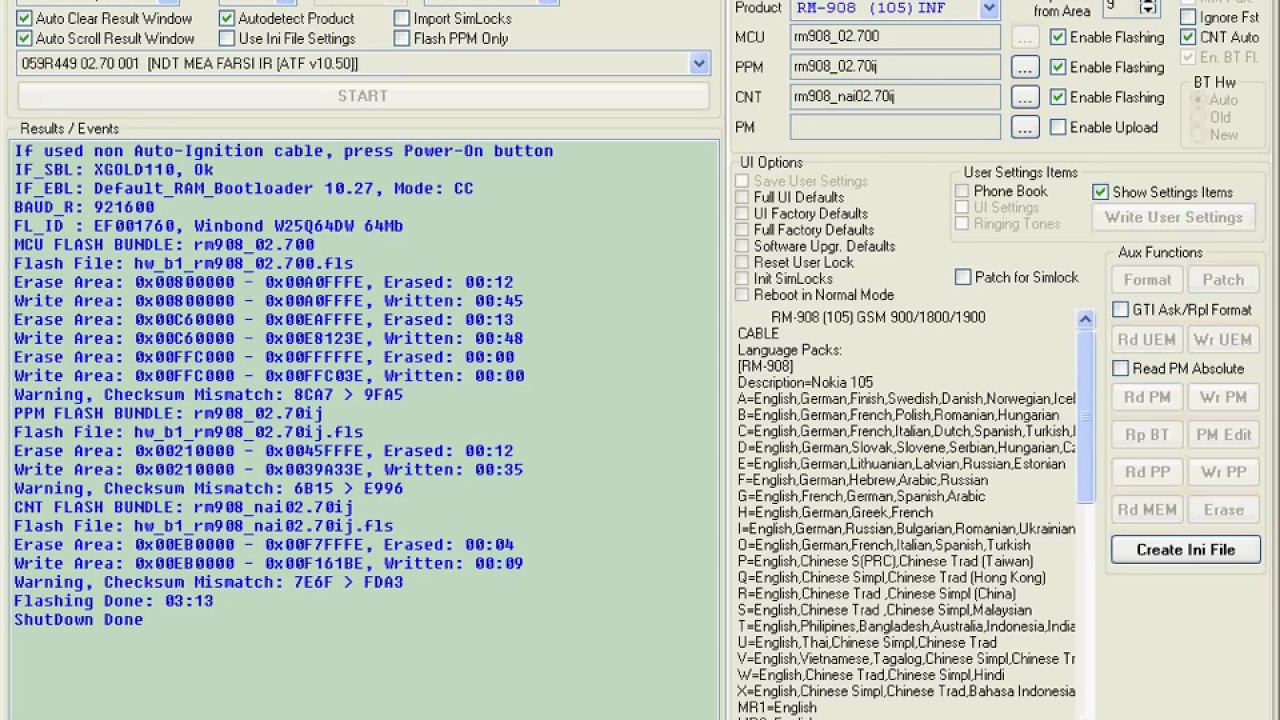Click the Format aux function button
Screen dimensions: 1280x720
1147,280
